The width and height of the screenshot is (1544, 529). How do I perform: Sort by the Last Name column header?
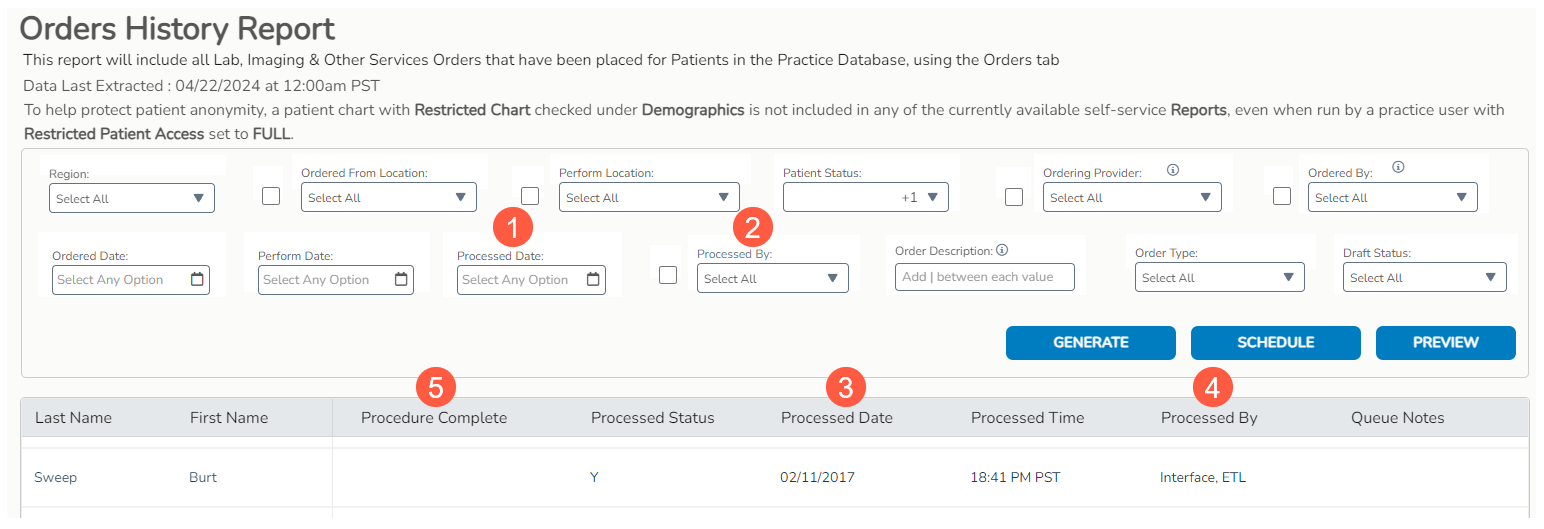click(x=73, y=418)
